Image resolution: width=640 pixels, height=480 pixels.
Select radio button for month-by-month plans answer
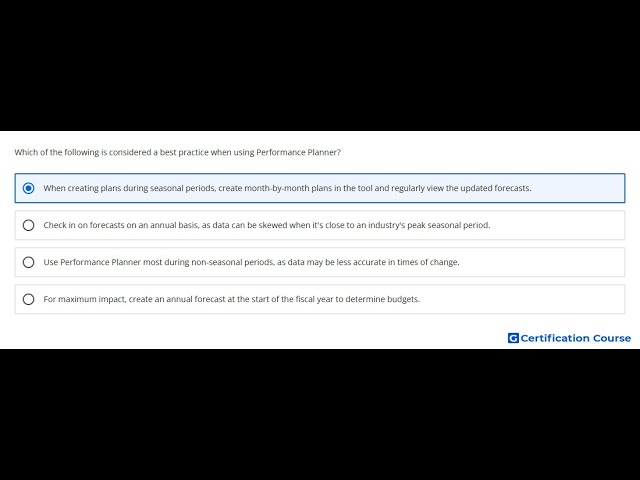coord(29,188)
